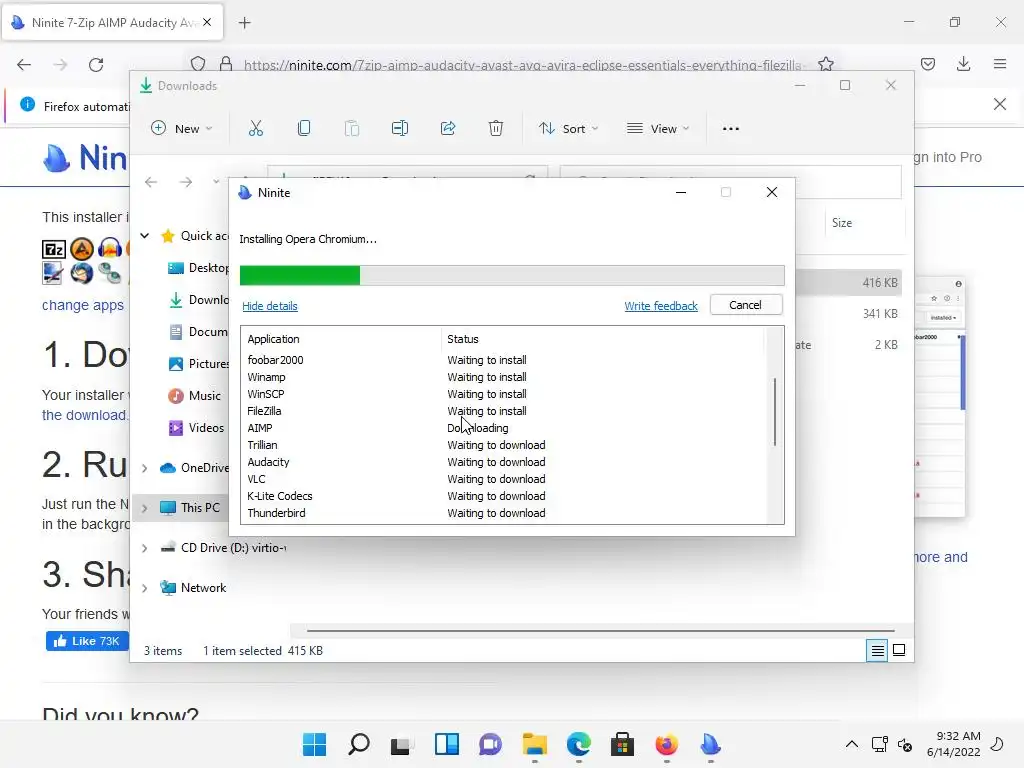
Task: Open the taskbar Search magnifier
Action: tap(359, 744)
